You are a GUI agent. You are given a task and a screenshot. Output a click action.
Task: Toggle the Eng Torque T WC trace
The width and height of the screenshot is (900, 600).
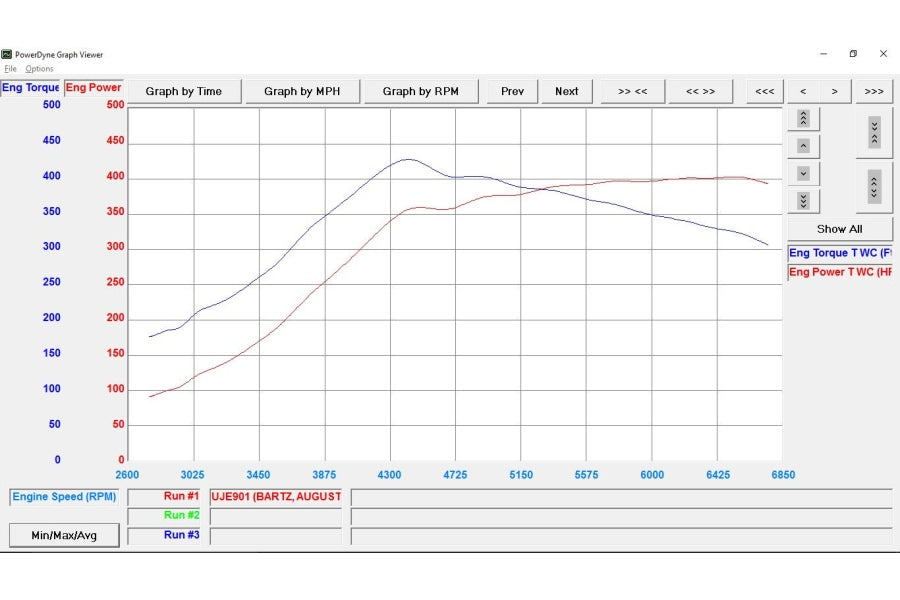point(839,253)
